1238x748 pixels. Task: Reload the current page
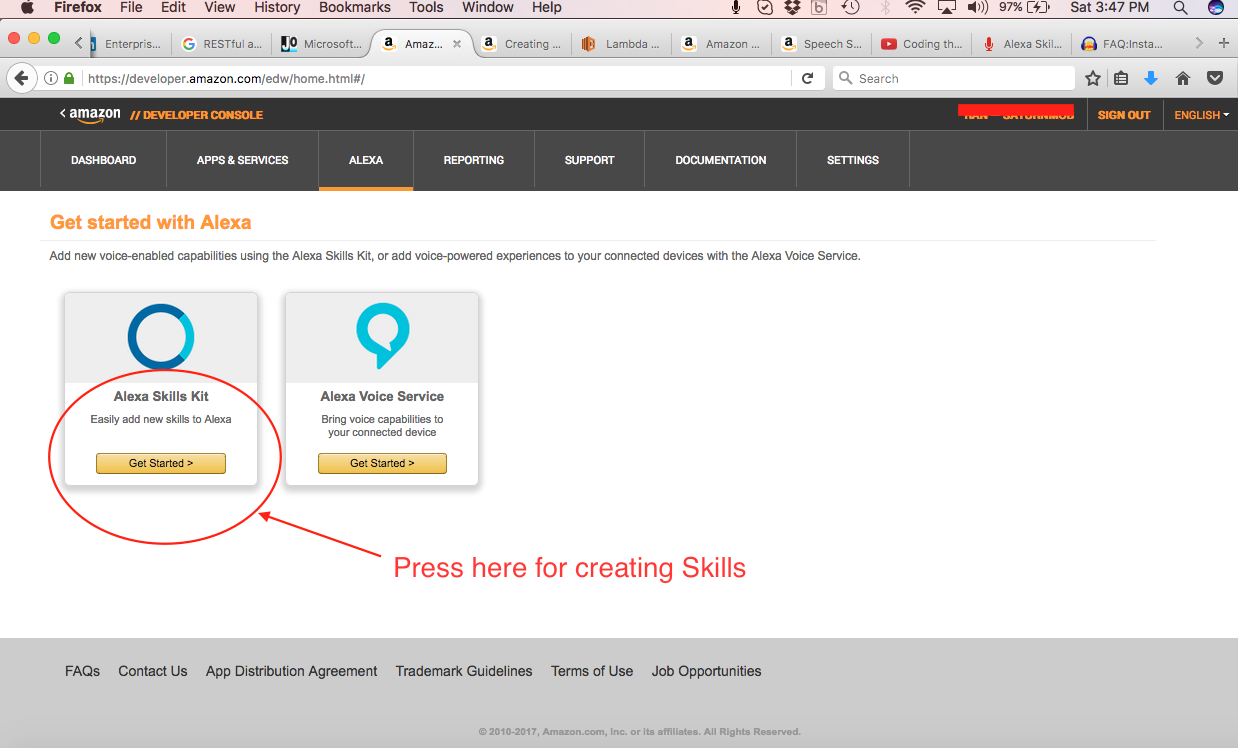click(x=807, y=77)
